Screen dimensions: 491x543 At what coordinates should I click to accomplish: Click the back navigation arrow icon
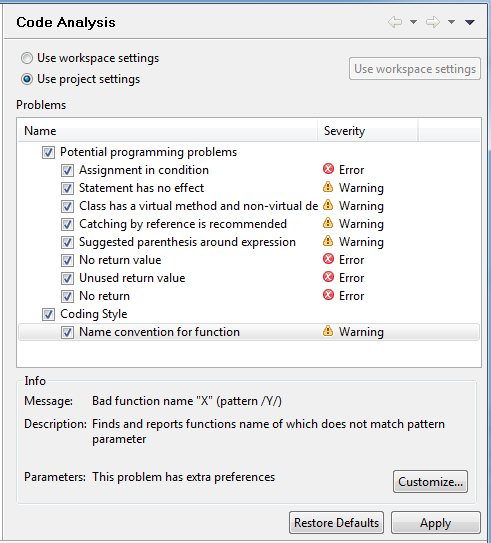point(395,22)
